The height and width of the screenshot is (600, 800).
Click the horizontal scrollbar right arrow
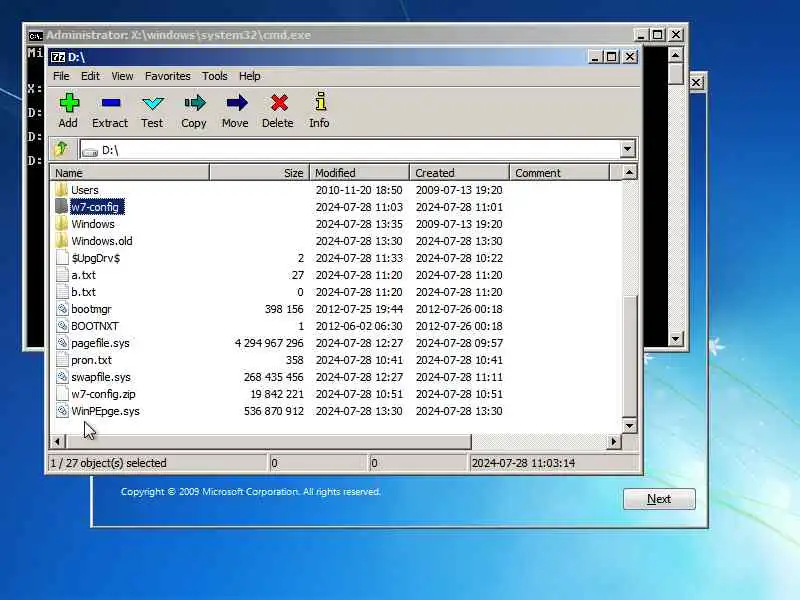click(614, 441)
